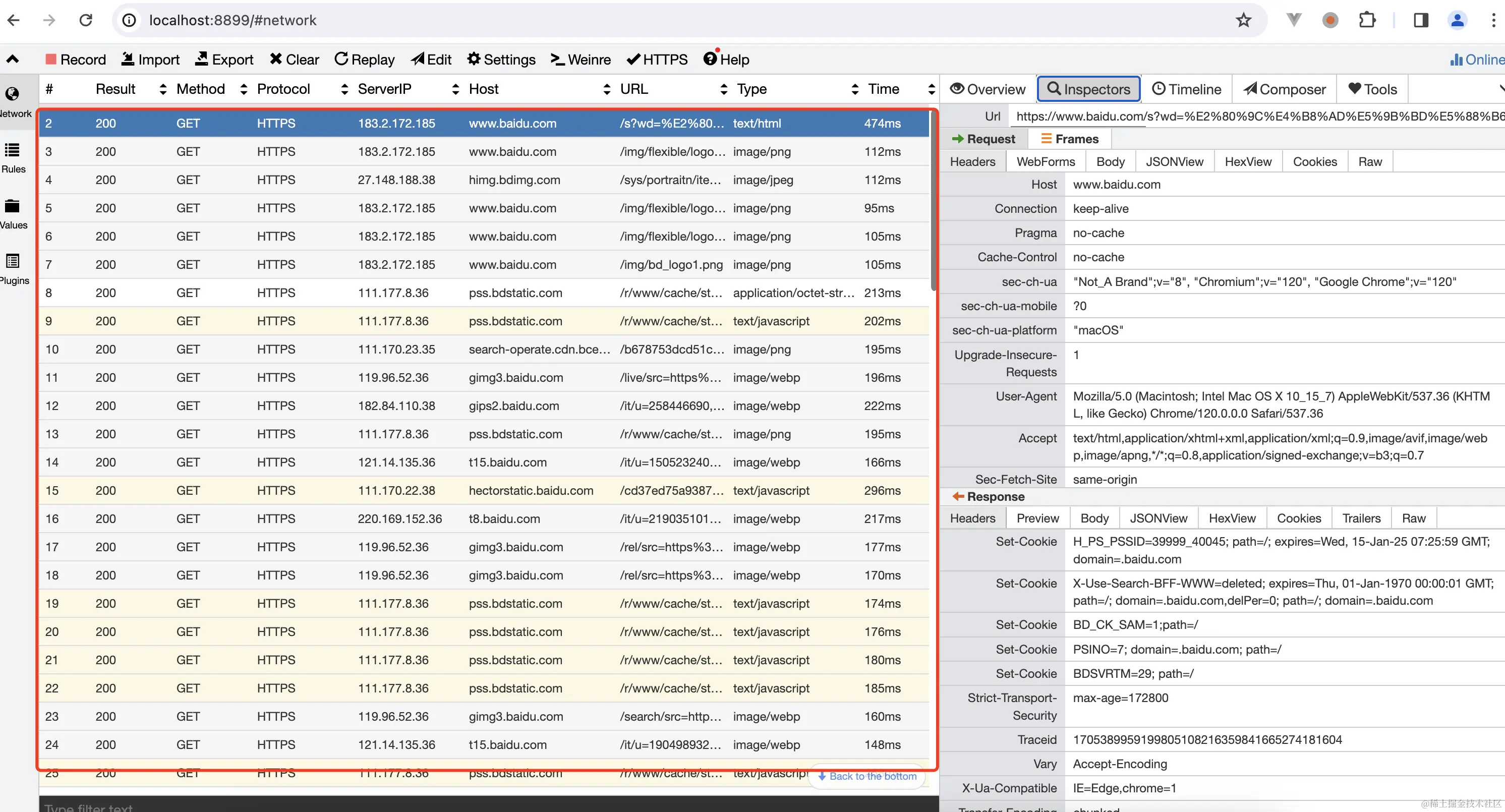Click the Record button in toolbar
Screen dimensions: 1505x812
tap(75, 60)
